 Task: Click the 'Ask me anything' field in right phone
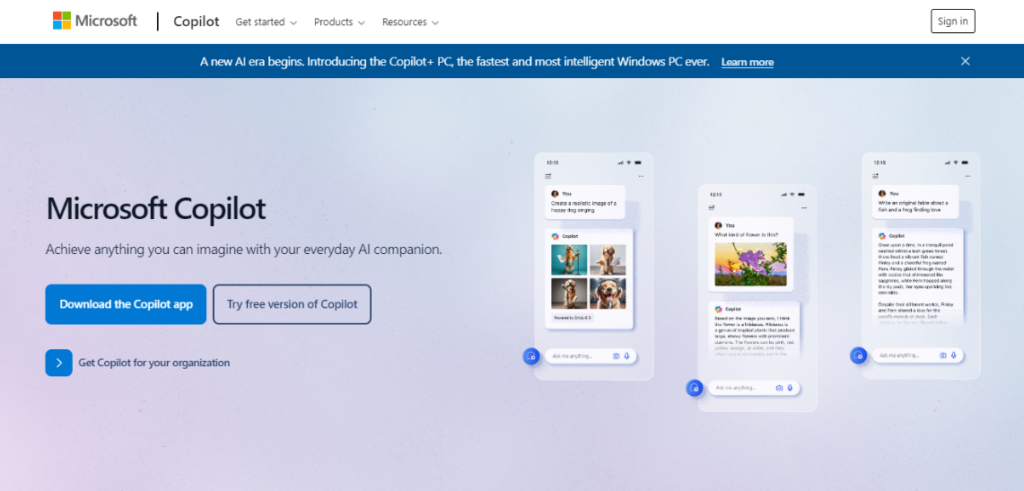pos(918,356)
